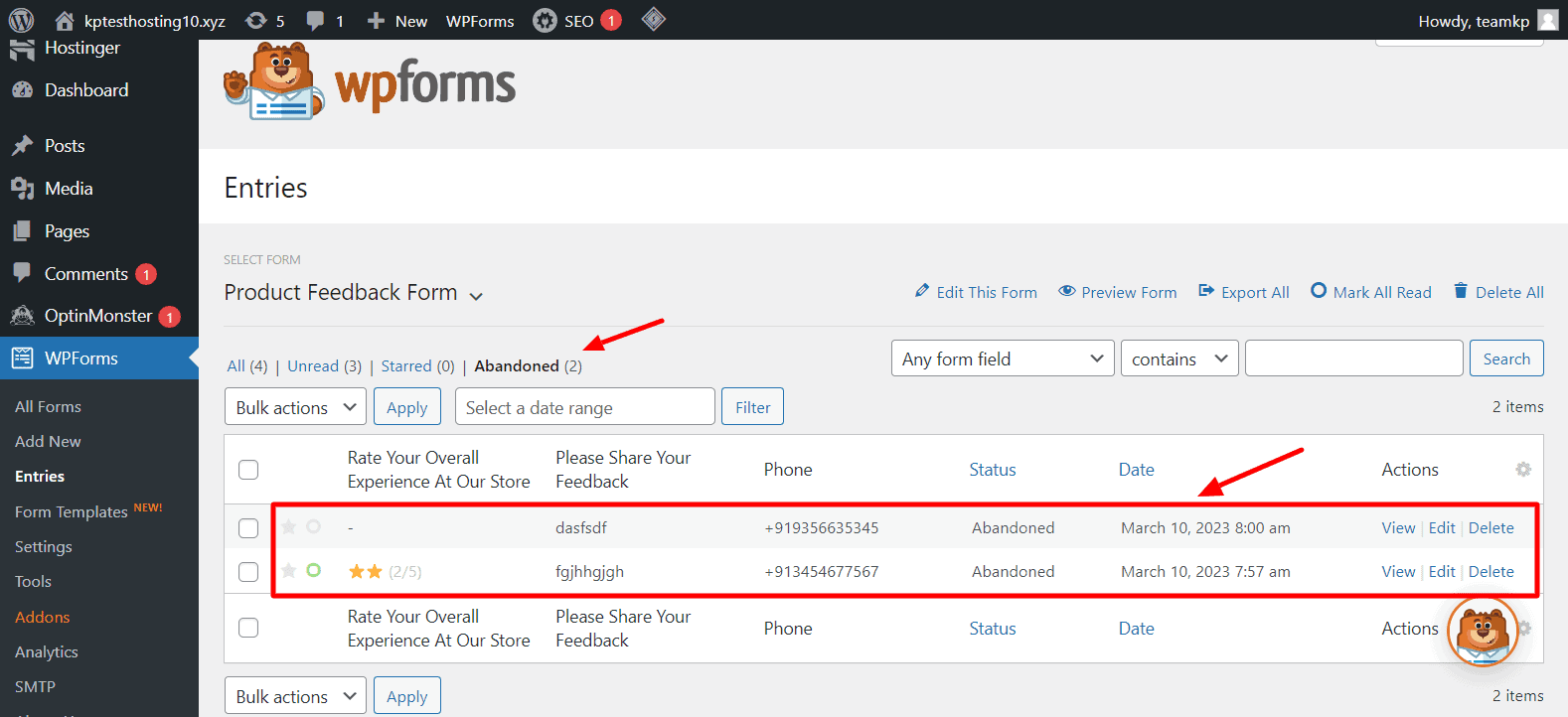Open the updates icon showing 5

[x=265, y=21]
